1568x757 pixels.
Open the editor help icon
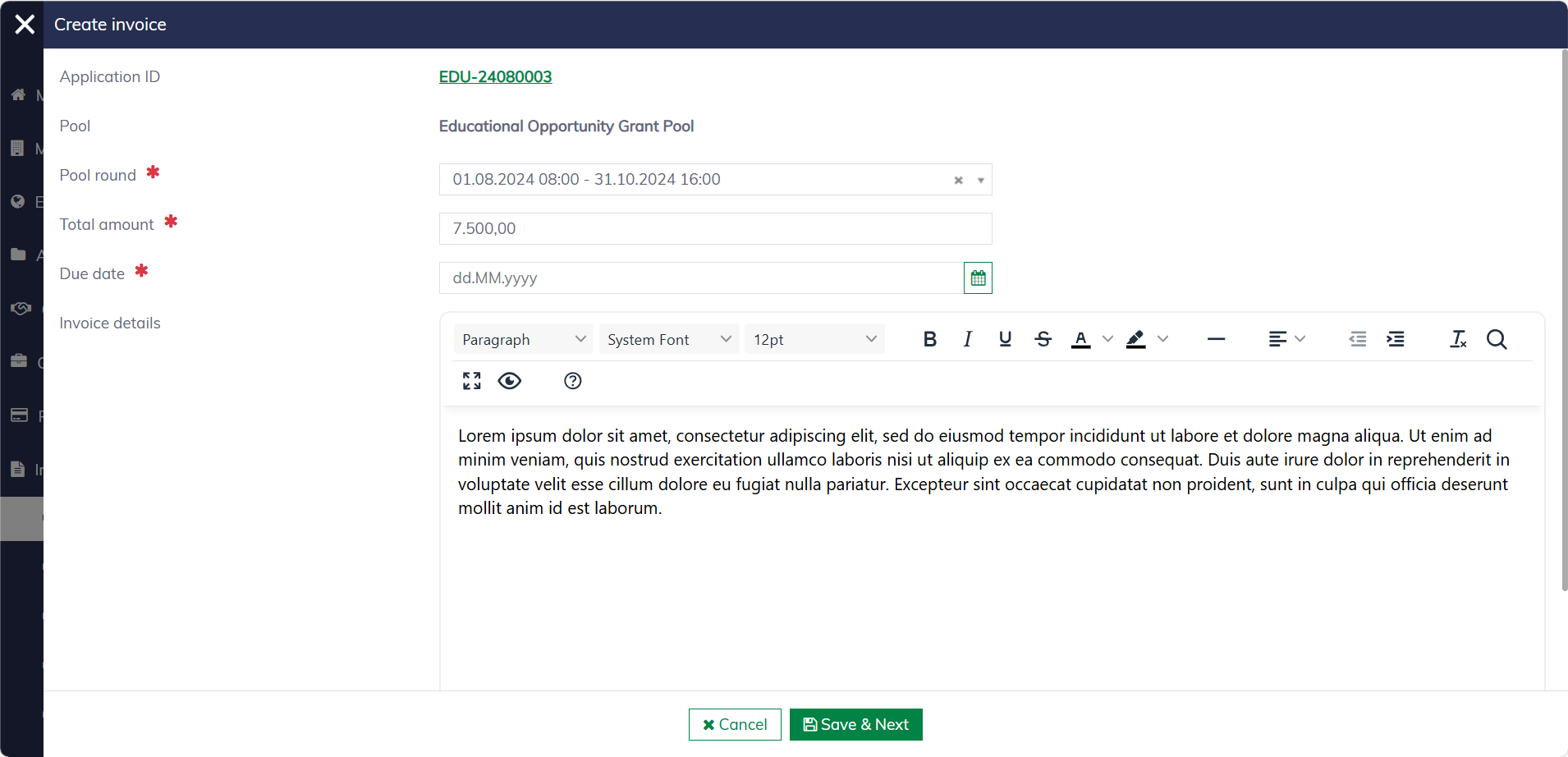573,381
